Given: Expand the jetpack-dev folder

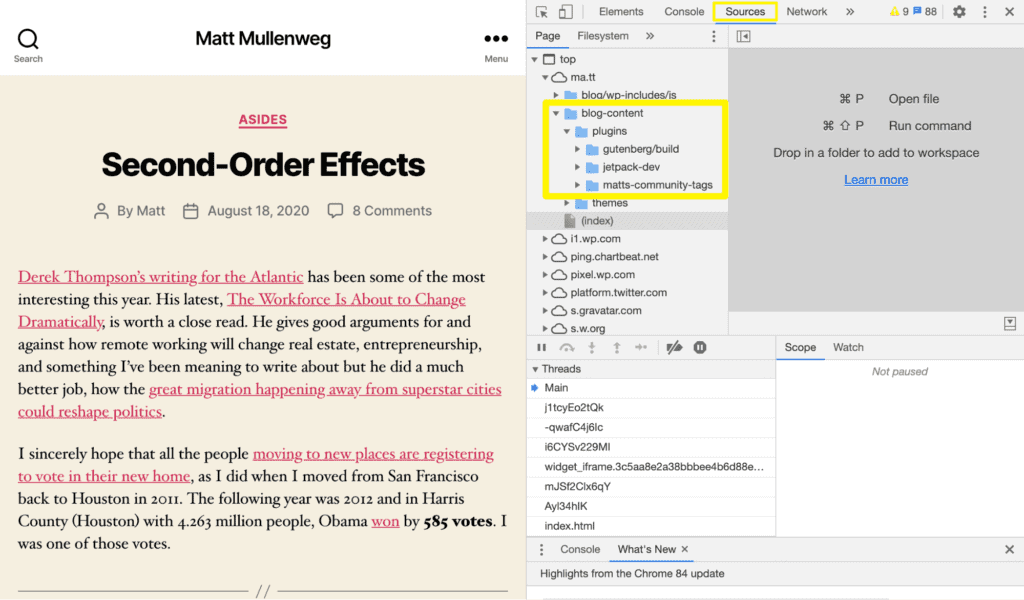Looking at the screenshot, I should pyautogui.click(x=578, y=167).
